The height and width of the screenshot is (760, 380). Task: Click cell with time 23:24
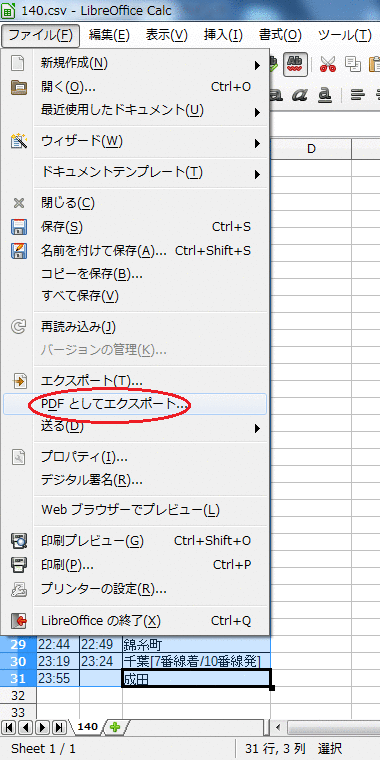(101, 661)
